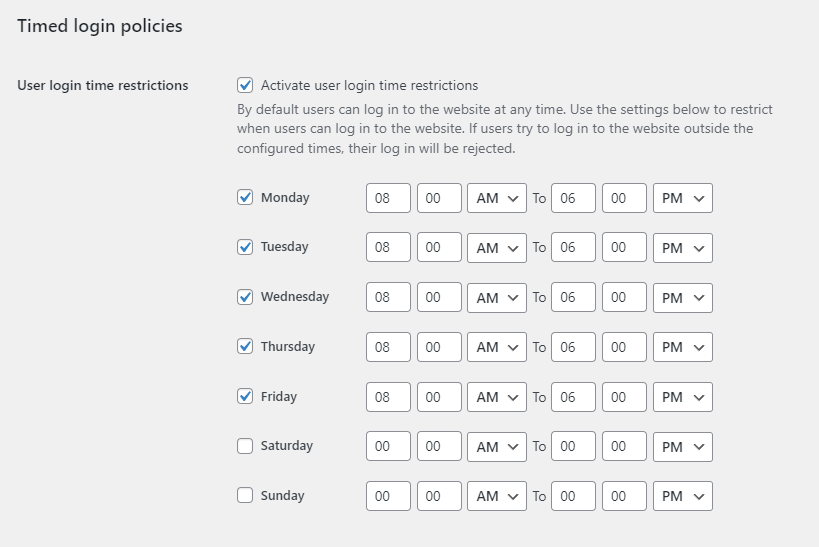Open Monday start AM/PM dropdown

[497, 198]
